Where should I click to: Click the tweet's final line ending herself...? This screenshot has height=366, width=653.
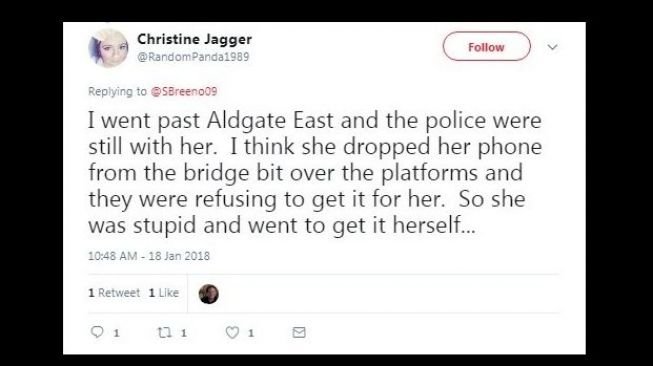[282, 226]
